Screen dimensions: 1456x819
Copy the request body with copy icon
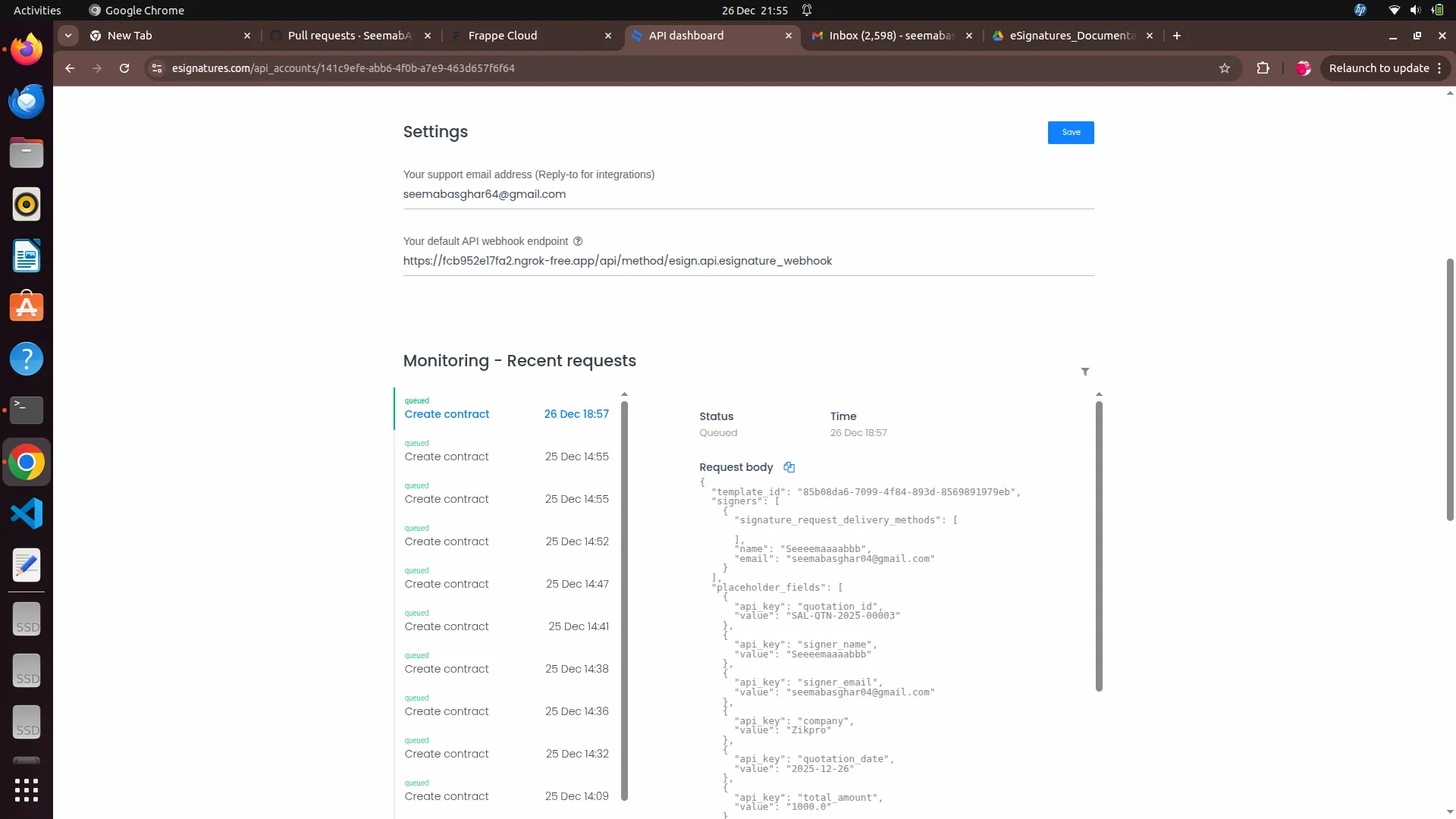coord(789,467)
